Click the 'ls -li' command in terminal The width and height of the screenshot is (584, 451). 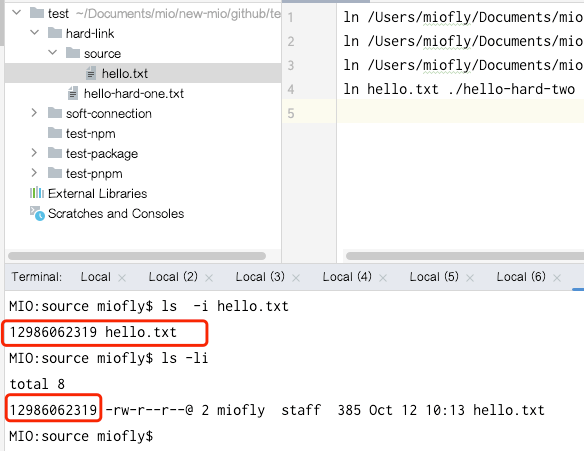(x=185, y=358)
